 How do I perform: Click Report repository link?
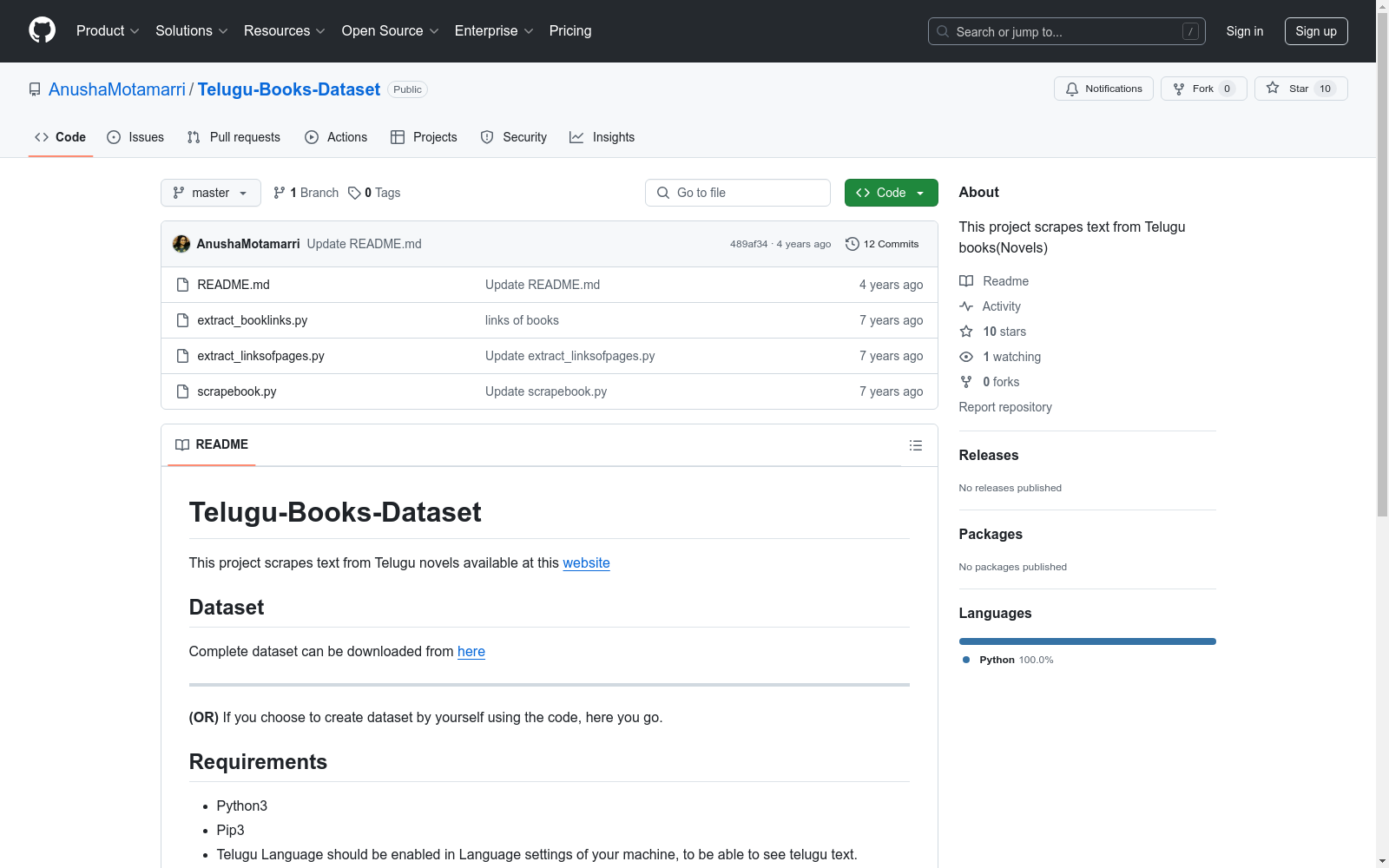pyautogui.click(x=1005, y=407)
